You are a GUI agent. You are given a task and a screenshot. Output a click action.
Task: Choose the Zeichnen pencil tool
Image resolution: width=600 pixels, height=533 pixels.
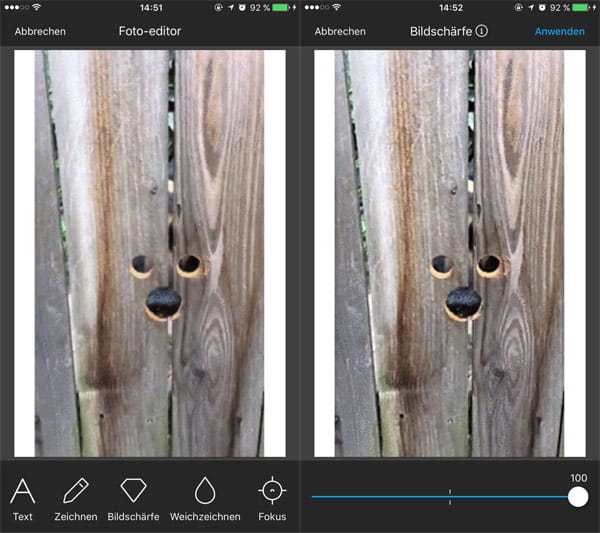pos(76,491)
